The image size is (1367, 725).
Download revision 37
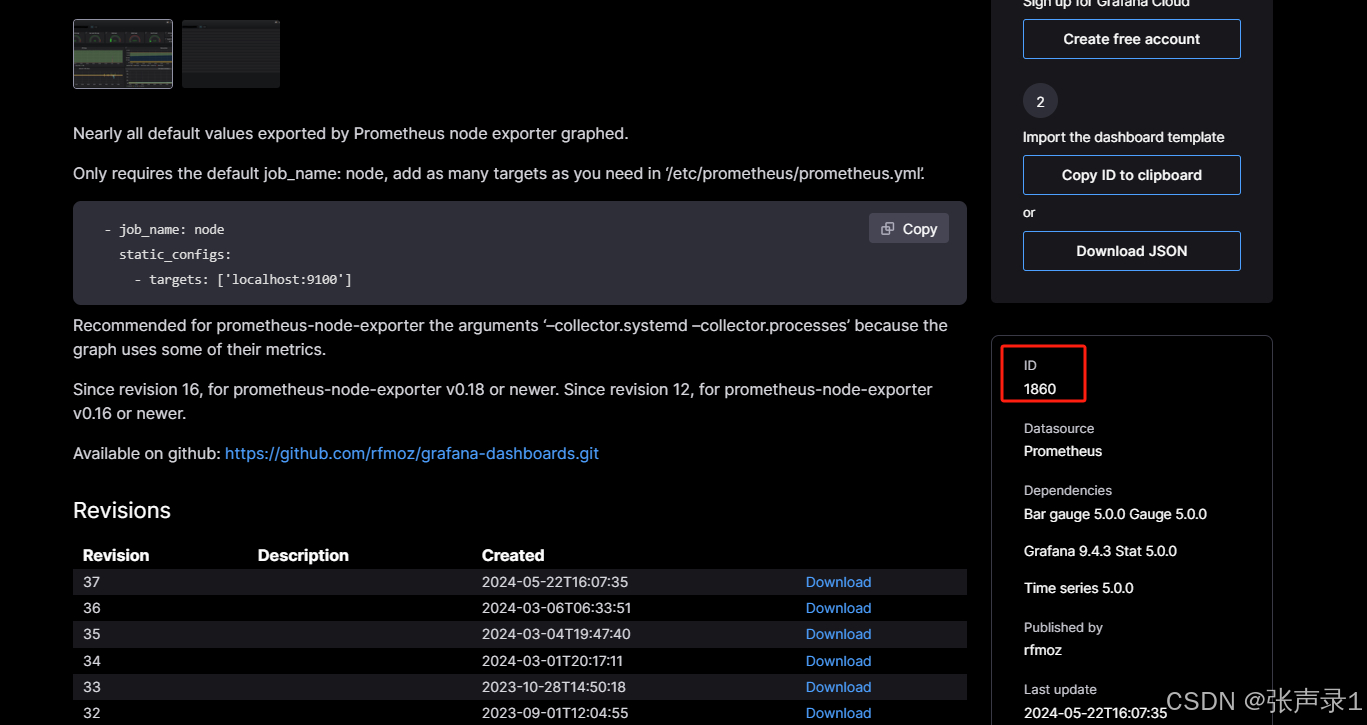click(x=838, y=582)
